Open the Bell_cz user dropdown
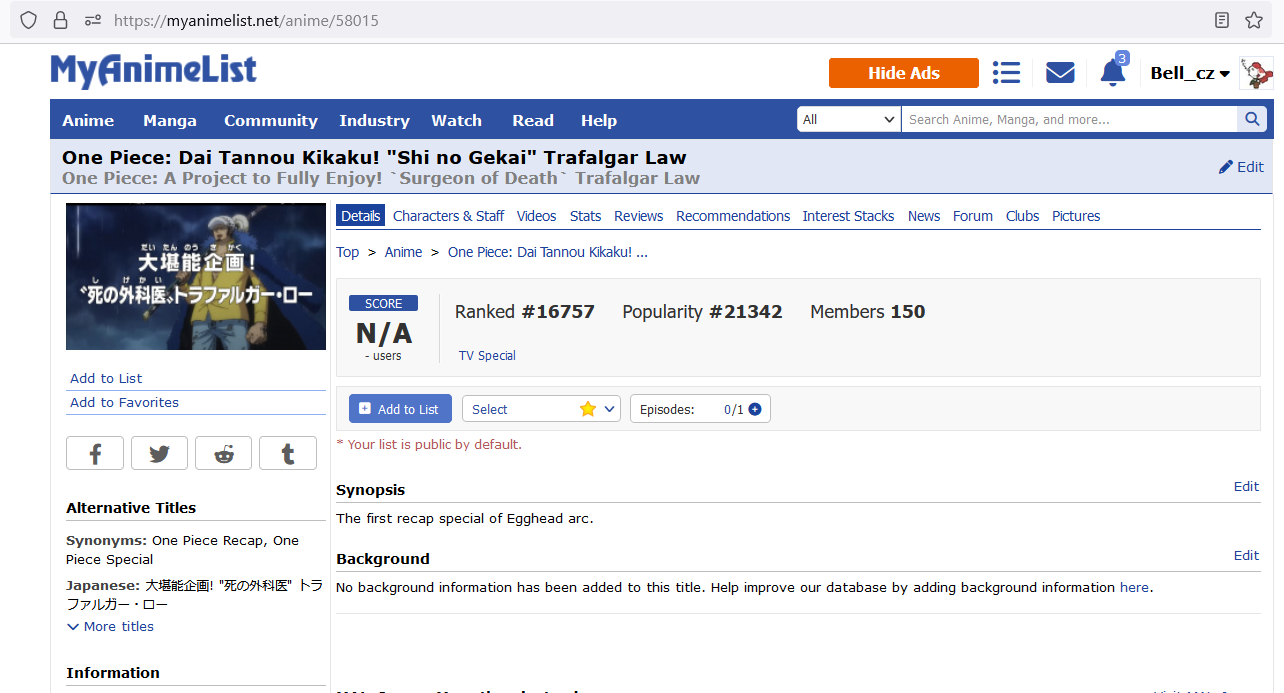This screenshot has height=693, width=1284. pos(1190,73)
